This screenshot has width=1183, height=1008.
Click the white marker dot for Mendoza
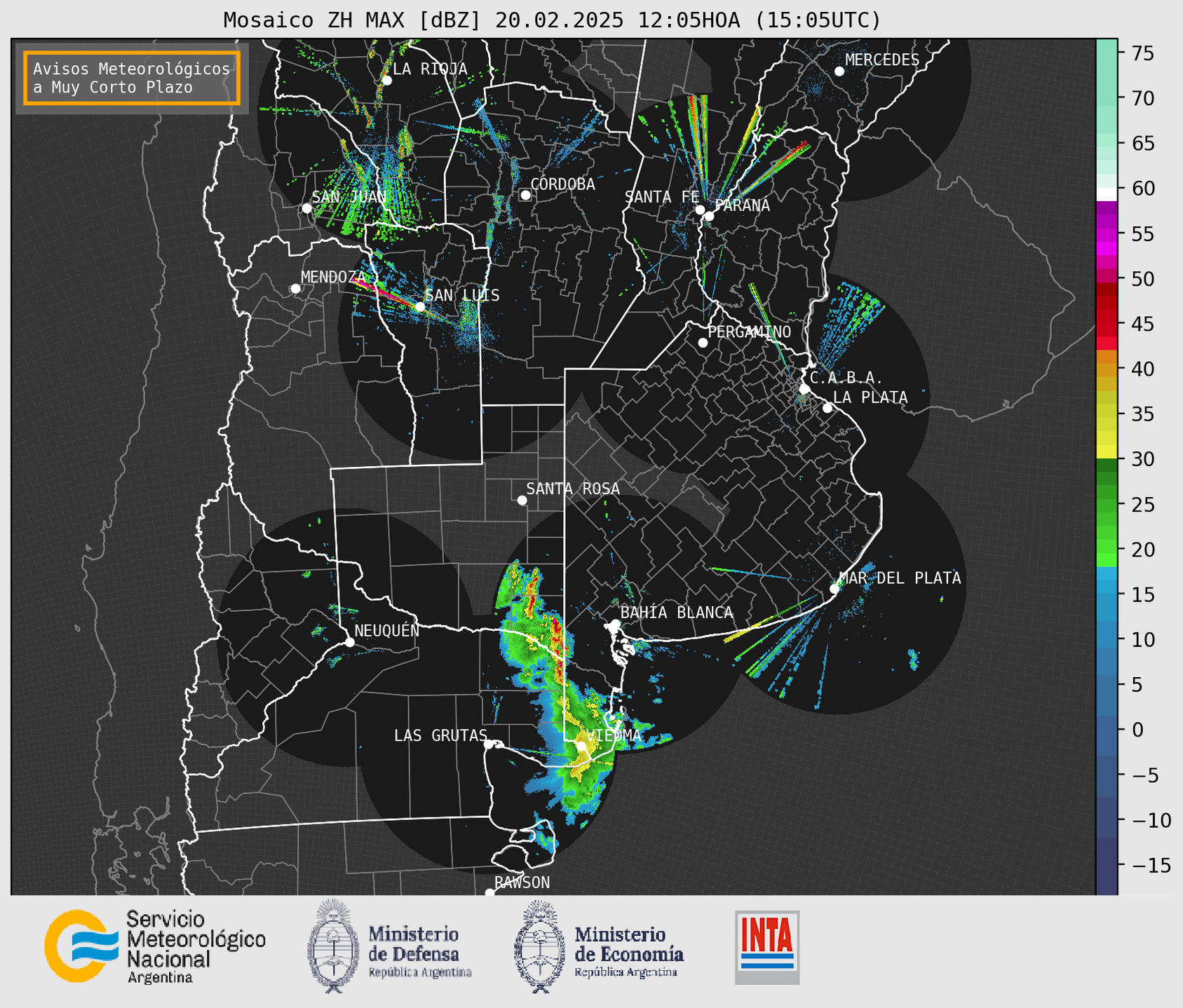[x=295, y=289]
